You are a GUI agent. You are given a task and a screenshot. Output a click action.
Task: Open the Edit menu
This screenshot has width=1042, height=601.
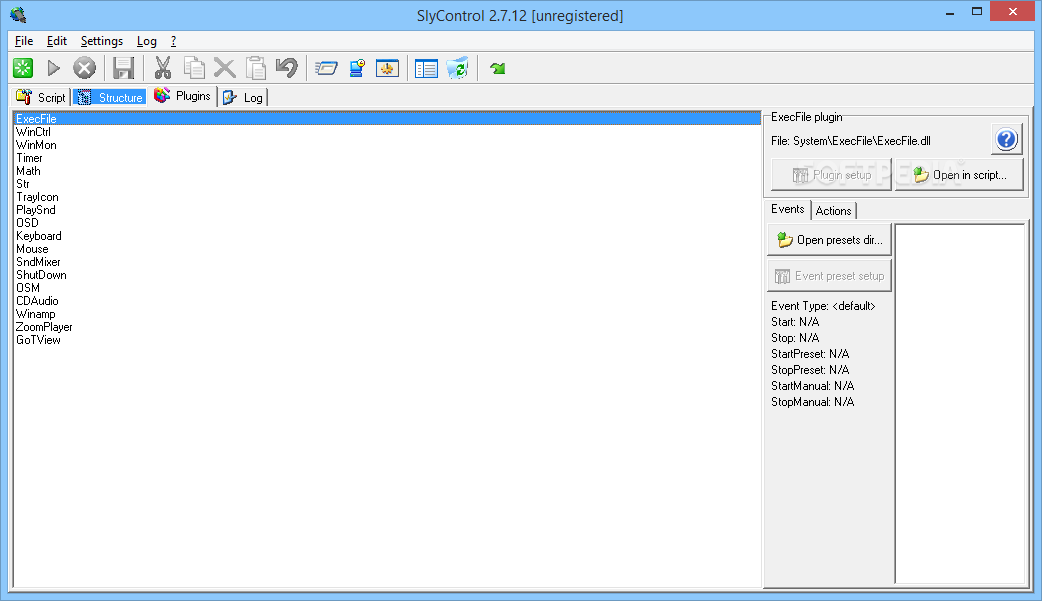tap(56, 41)
